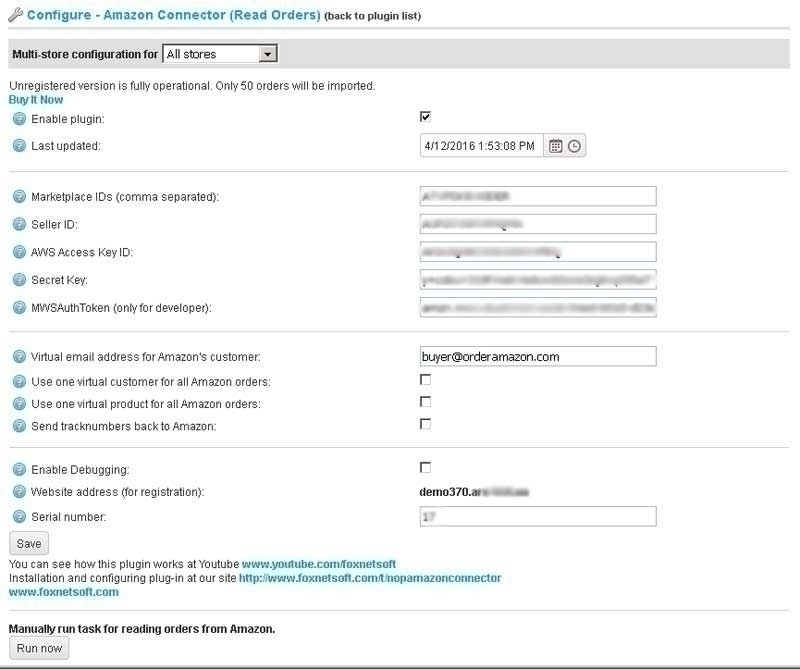This screenshot has height=669, width=800.
Task: Click the 'Seller ID:' label
Action: coord(55,225)
